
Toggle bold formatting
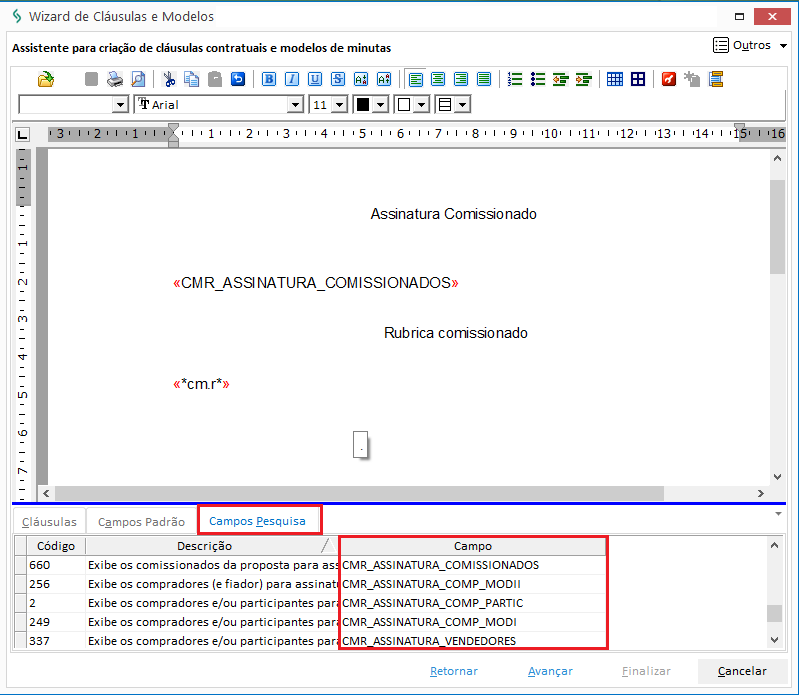[x=269, y=79]
